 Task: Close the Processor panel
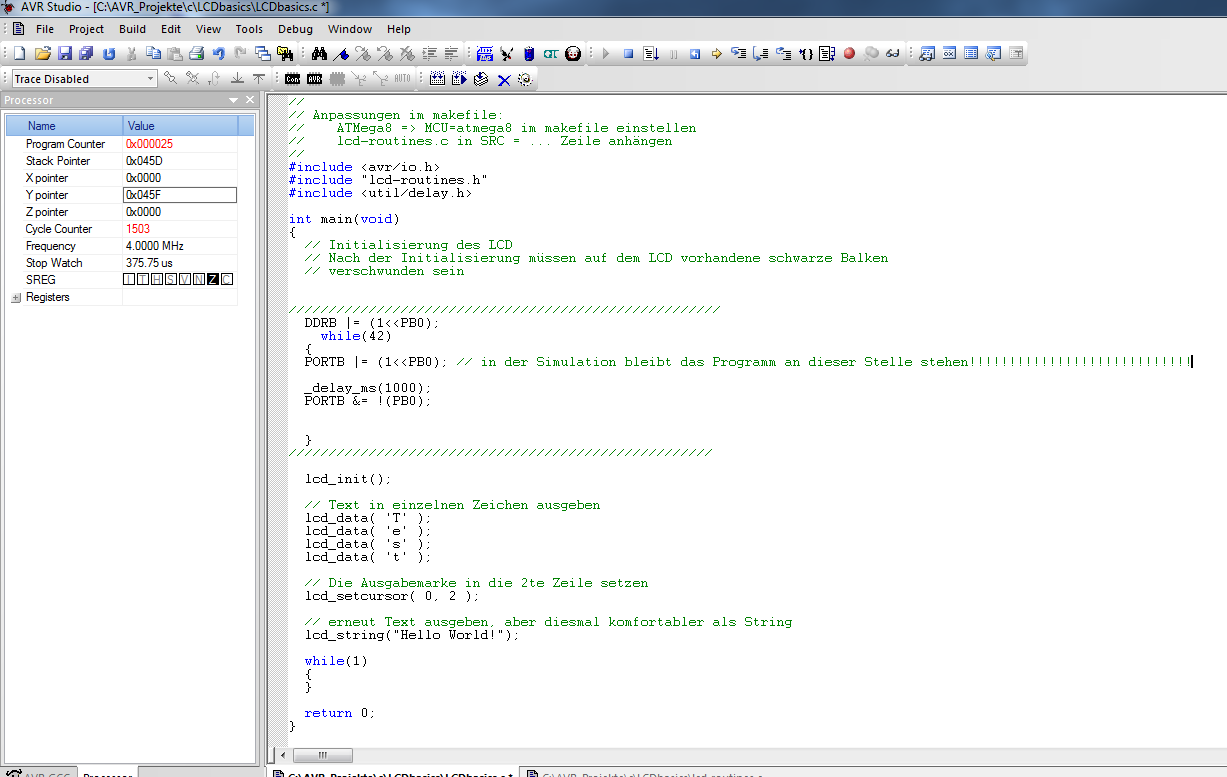pyautogui.click(x=250, y=100)
